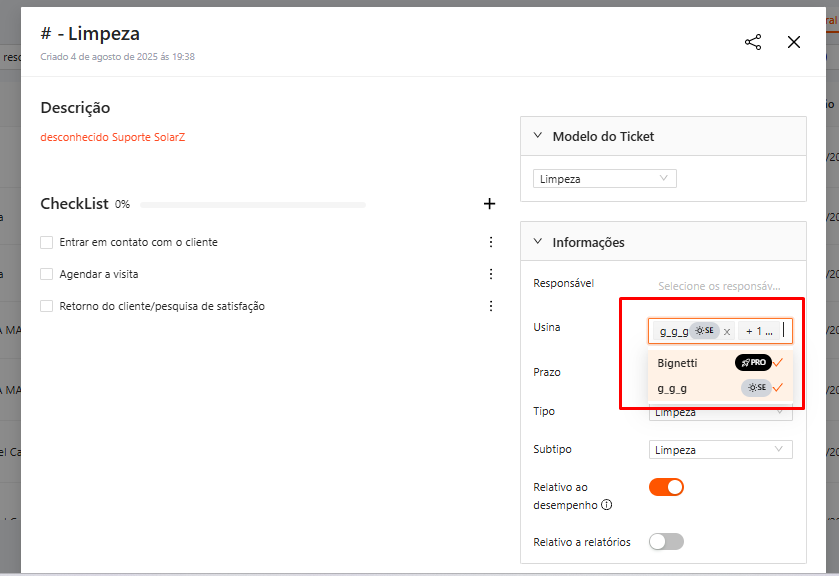The width and height of the screenshot is (839, 576).
Task: Close the Limpeza ticket dialog
Action: tap(794, 42)
